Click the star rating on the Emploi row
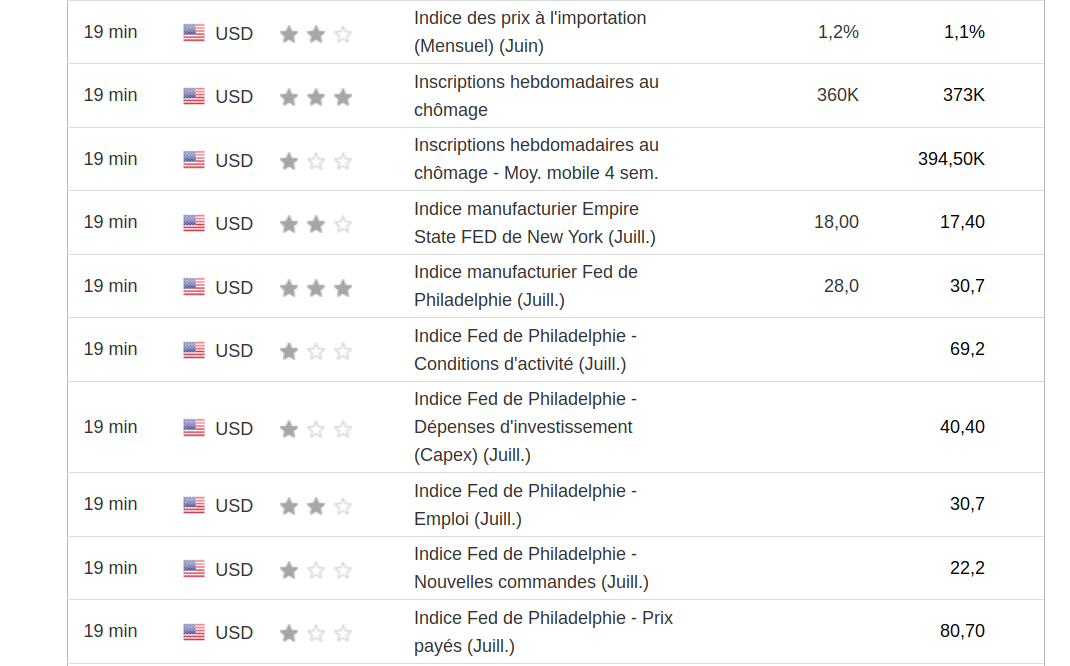This screenshot has height=666, width=1070. 316,506
